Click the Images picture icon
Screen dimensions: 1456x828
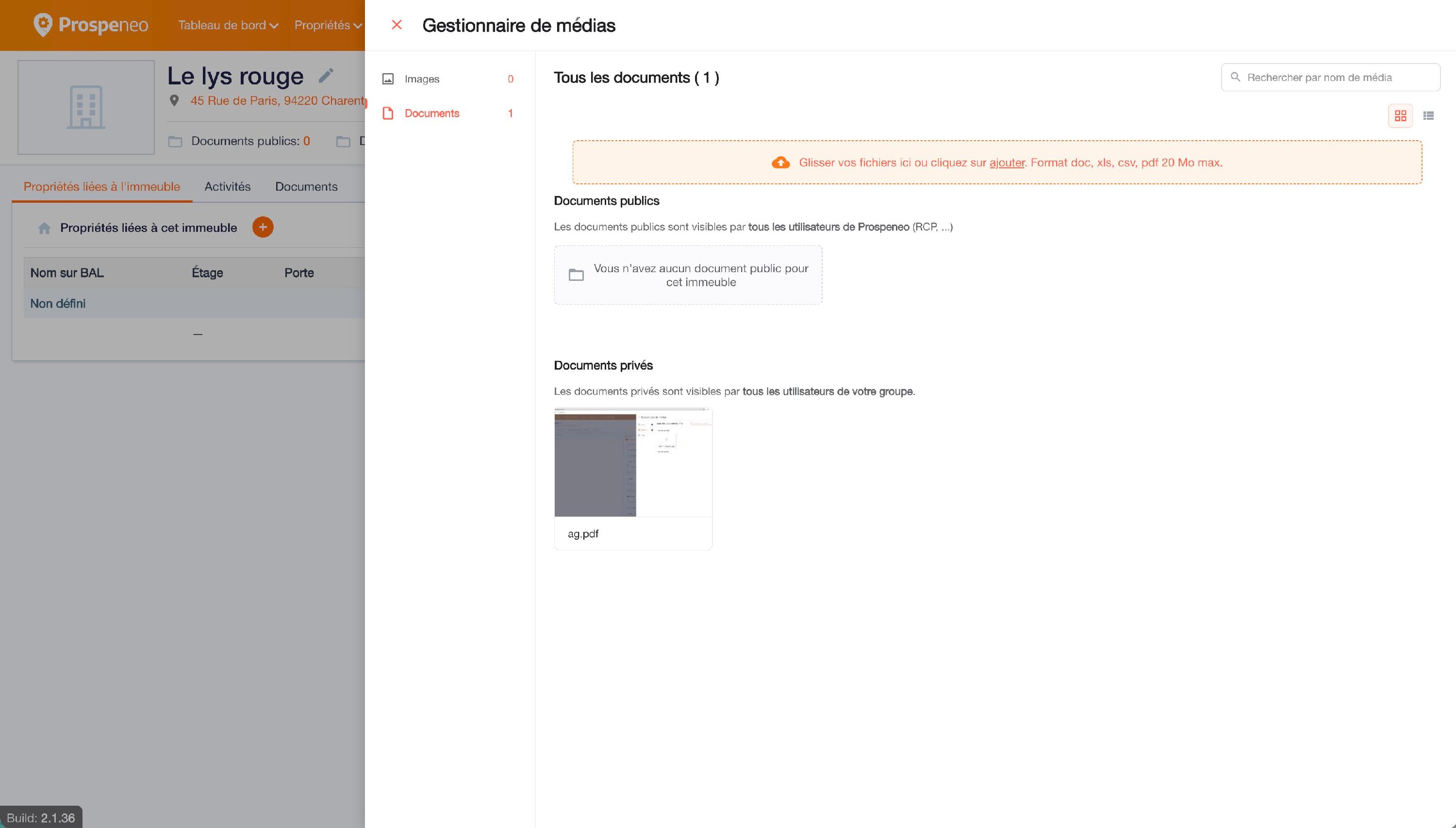[388, 79]
